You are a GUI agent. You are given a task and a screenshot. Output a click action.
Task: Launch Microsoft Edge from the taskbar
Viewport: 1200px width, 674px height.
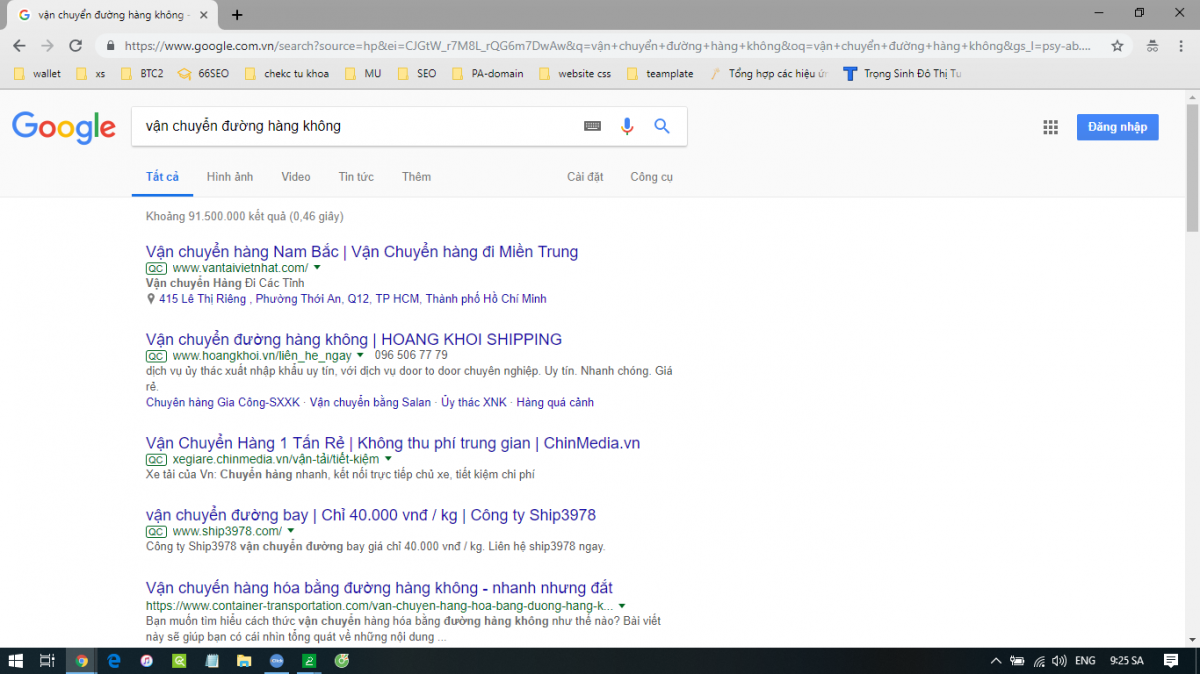point(114,660)
